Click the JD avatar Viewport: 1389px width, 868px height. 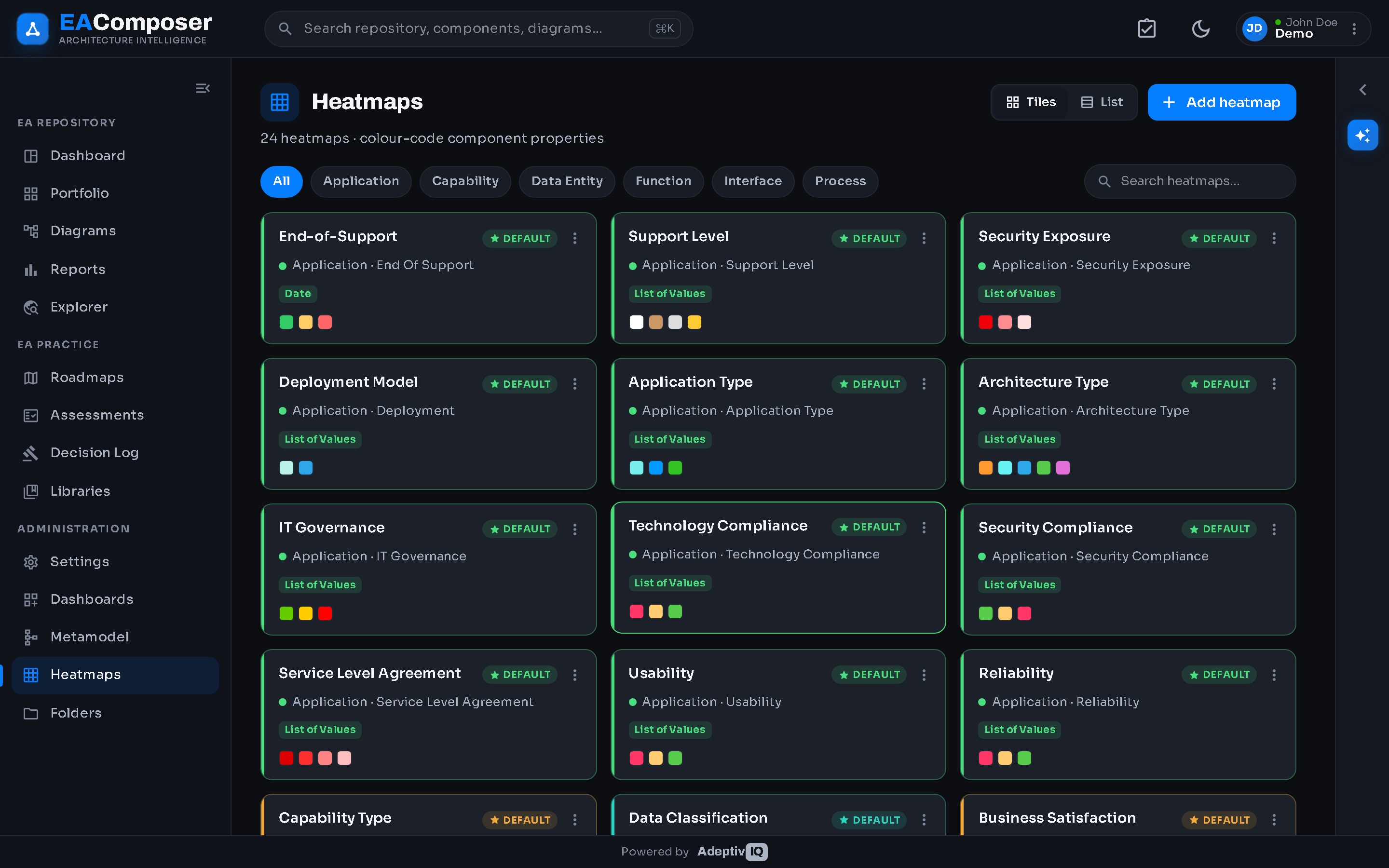pyautogui.click(x=1254, y=28)
